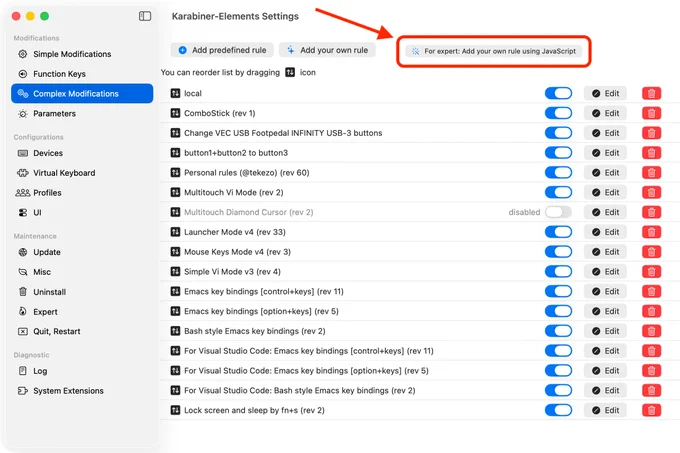
Task: Delete Personal rules (@tekezo) rule
Action: click(651, 173)
